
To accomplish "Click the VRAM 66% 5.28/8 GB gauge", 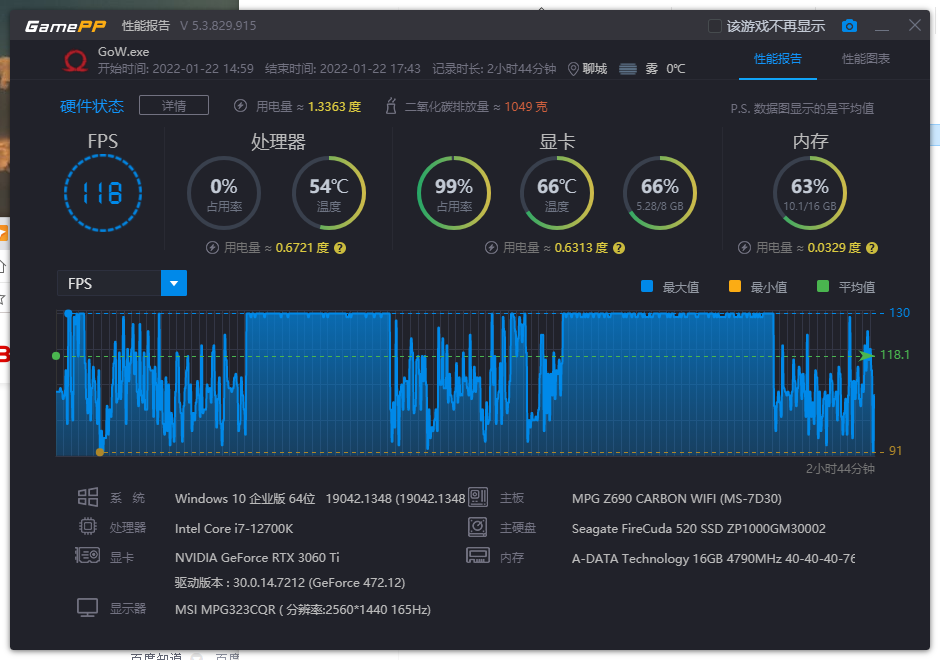I will point(660,193).
